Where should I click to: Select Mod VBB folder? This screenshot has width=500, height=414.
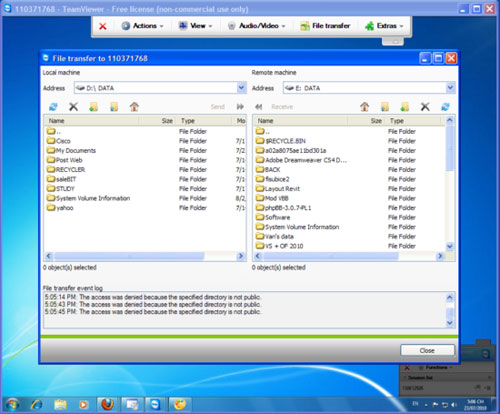(x=272, y=198)
